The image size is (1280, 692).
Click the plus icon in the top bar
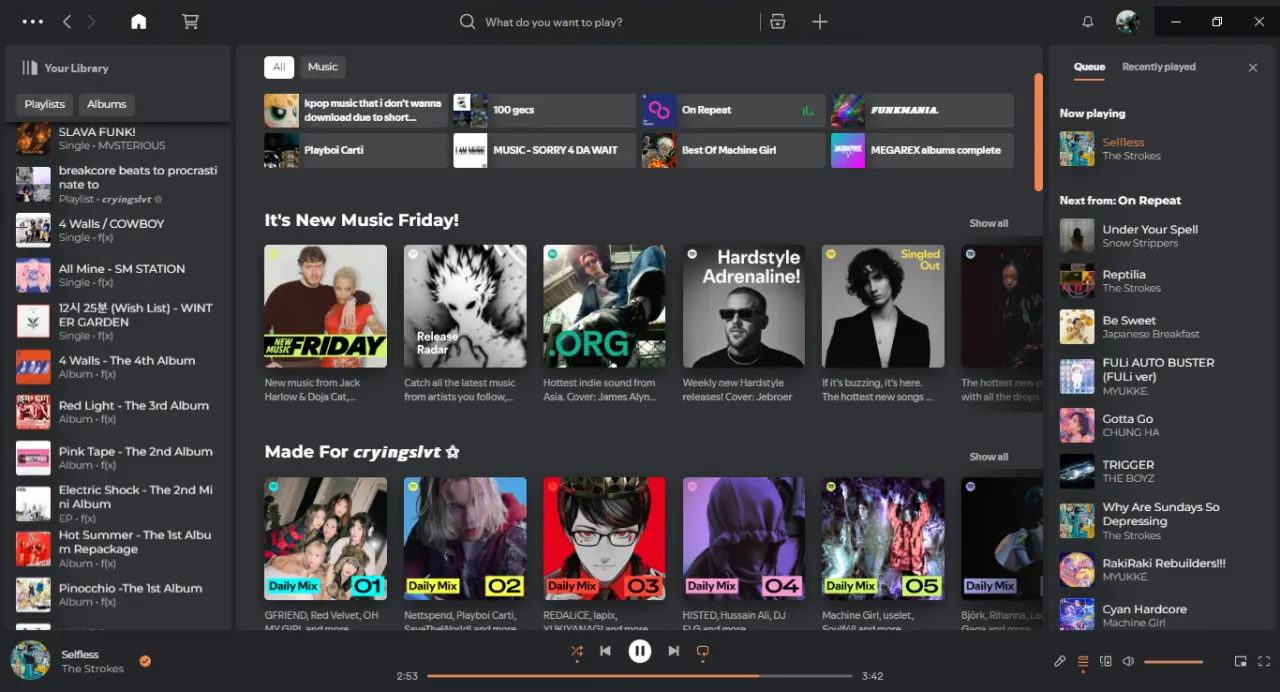point(820,22)
